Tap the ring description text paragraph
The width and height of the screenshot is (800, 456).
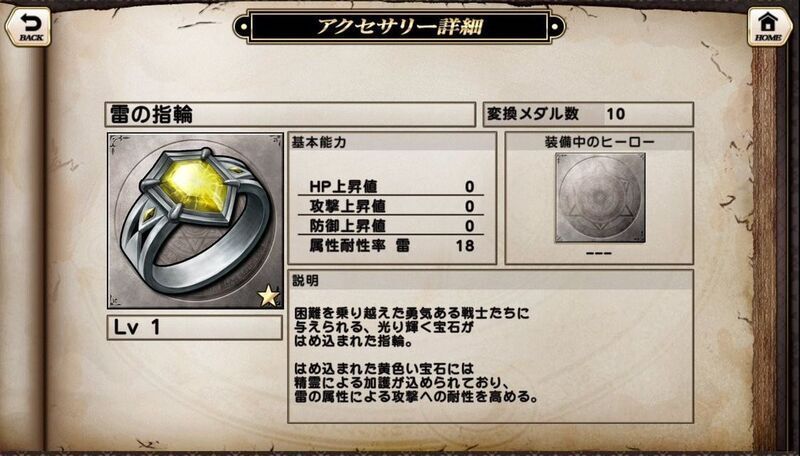pos(416,355)
